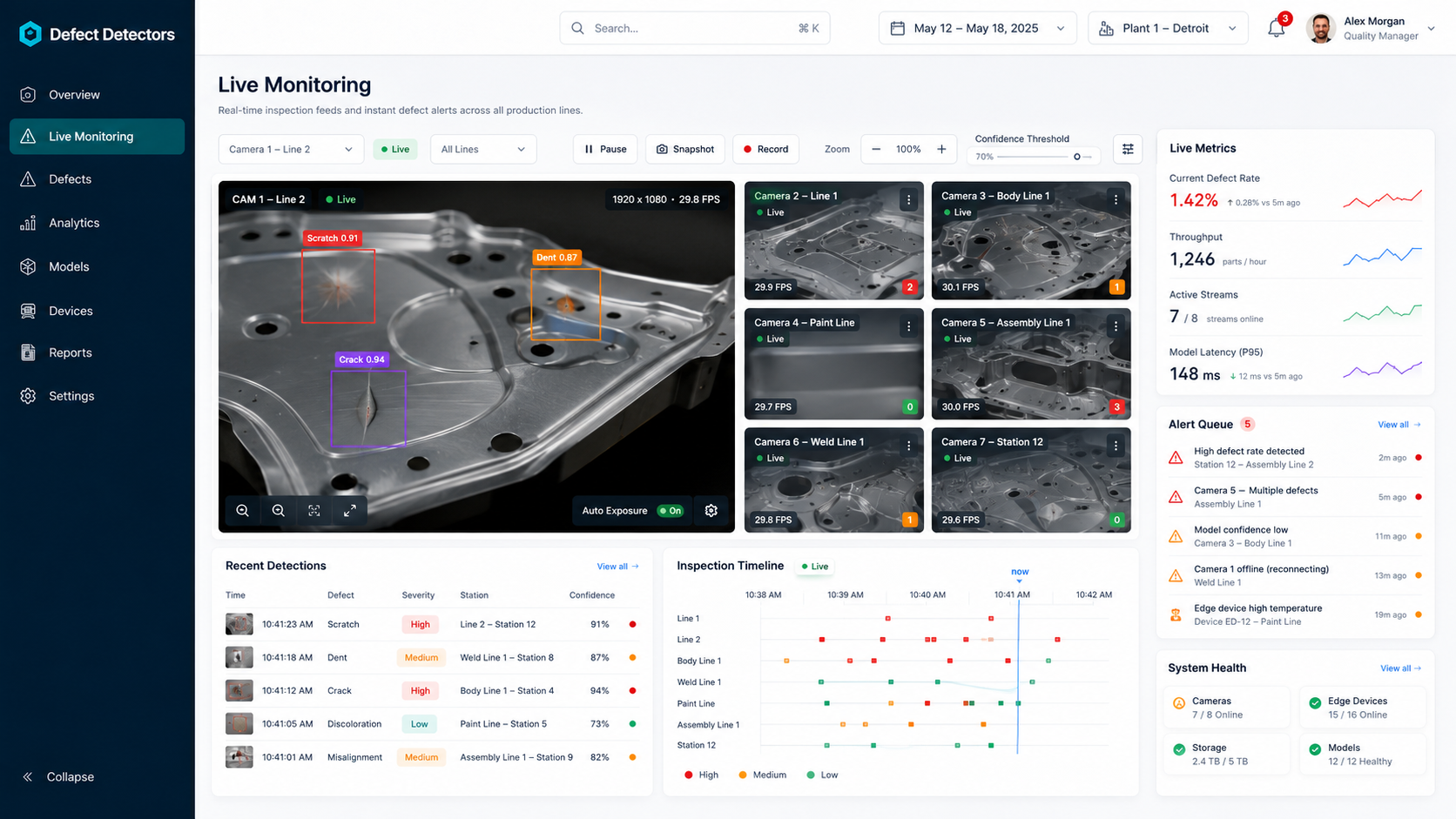The height and width of the screenshot is (819, 1456).
Task: Click the edge device temperature alert icon
Action: click(x=1176, y=614)
